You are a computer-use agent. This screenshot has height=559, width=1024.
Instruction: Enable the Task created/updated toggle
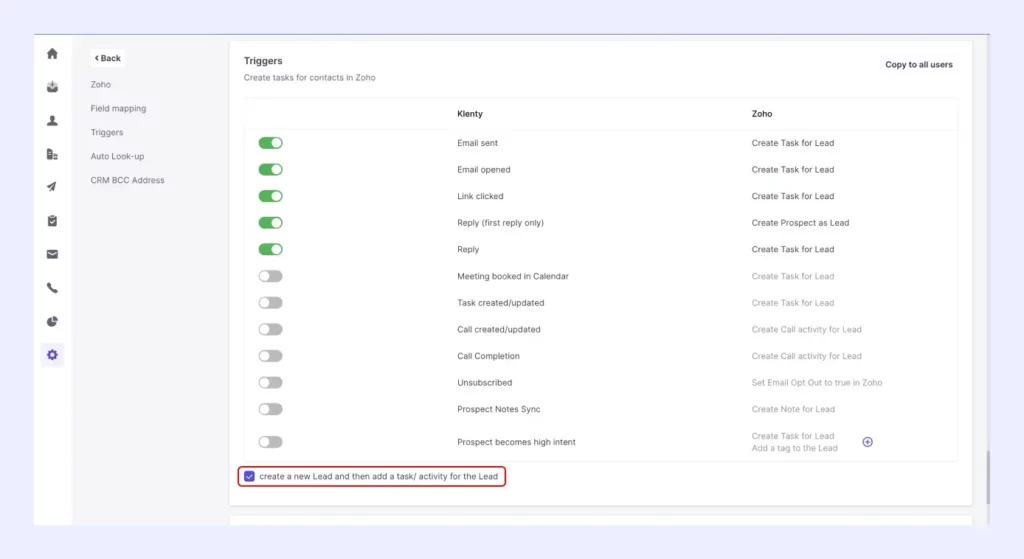270,303
